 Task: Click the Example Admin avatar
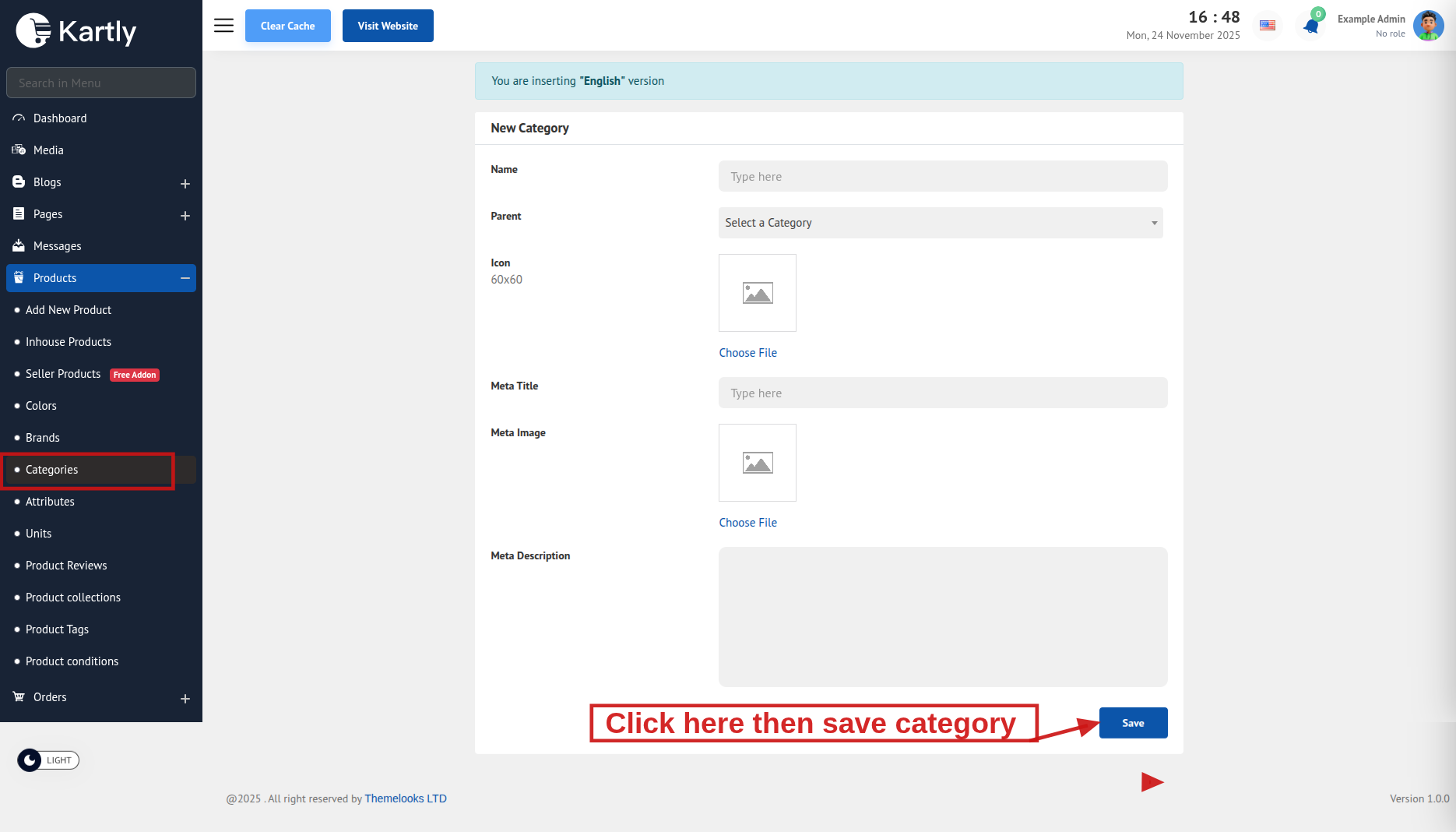point(1428,26)
